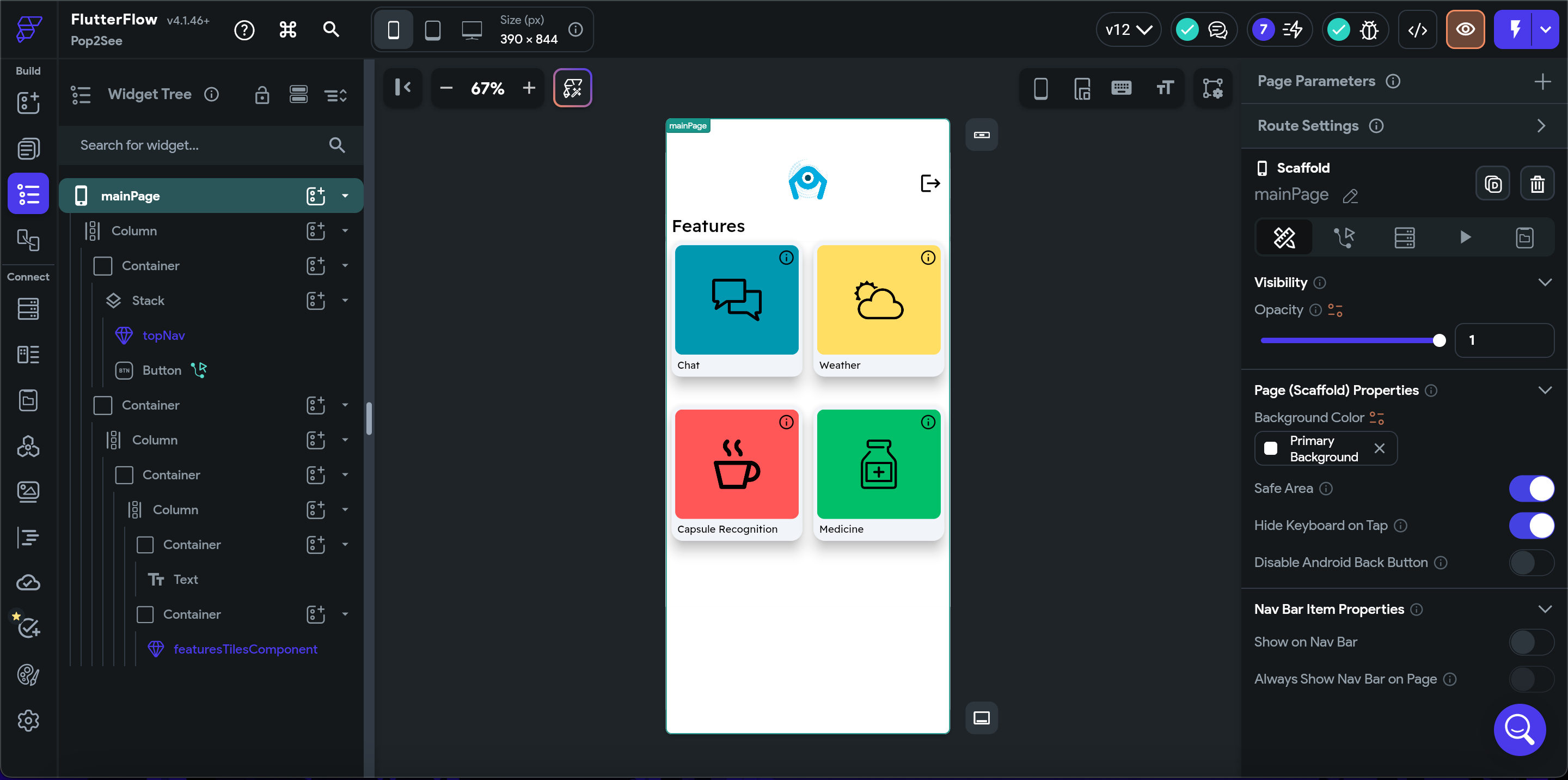
Task: Open Theme Settings in left sidebar
Action: point(28,675)
